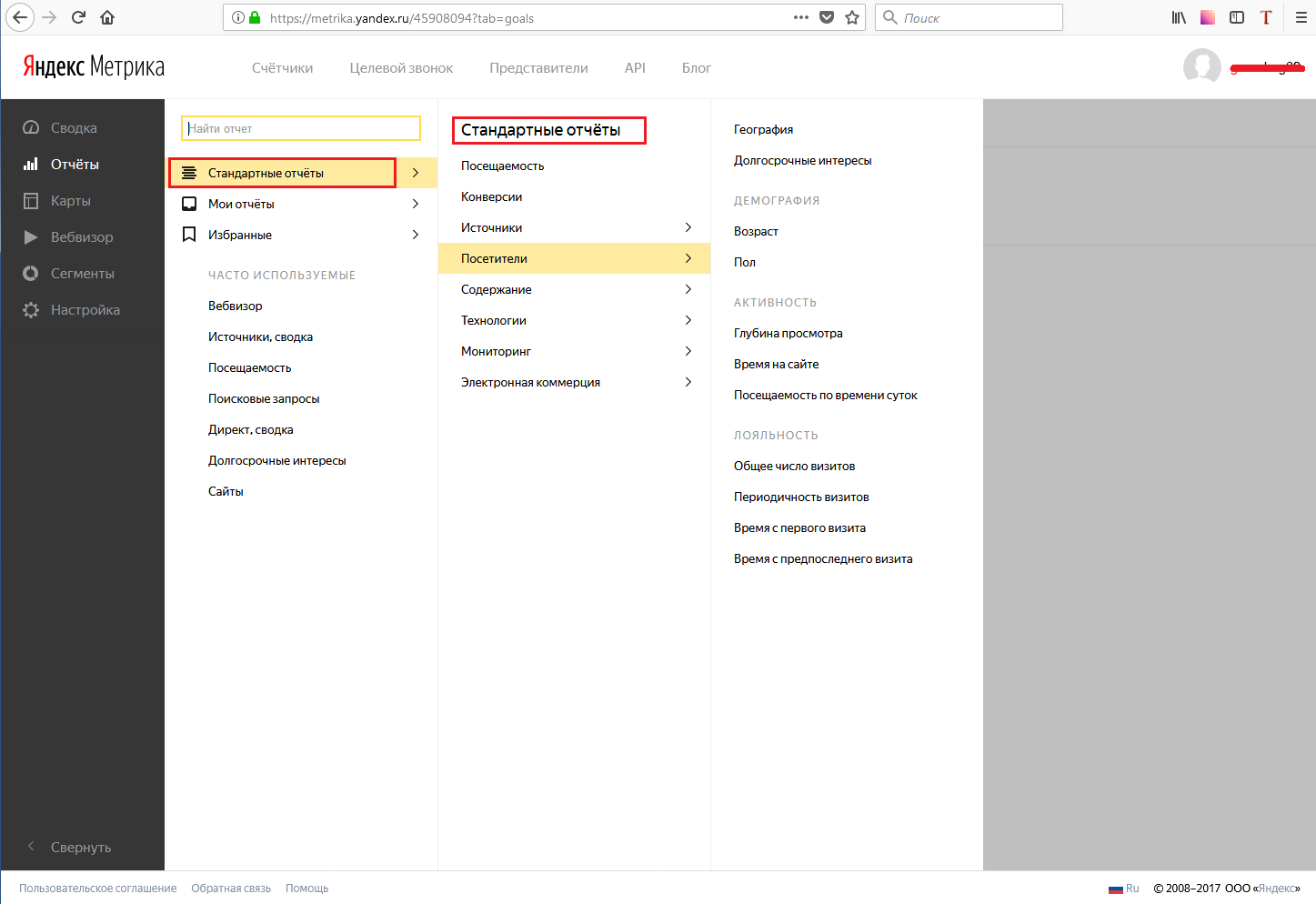Open the Время с первого визита report
This screenshot has height=904, width=1316.
[800, 527]
